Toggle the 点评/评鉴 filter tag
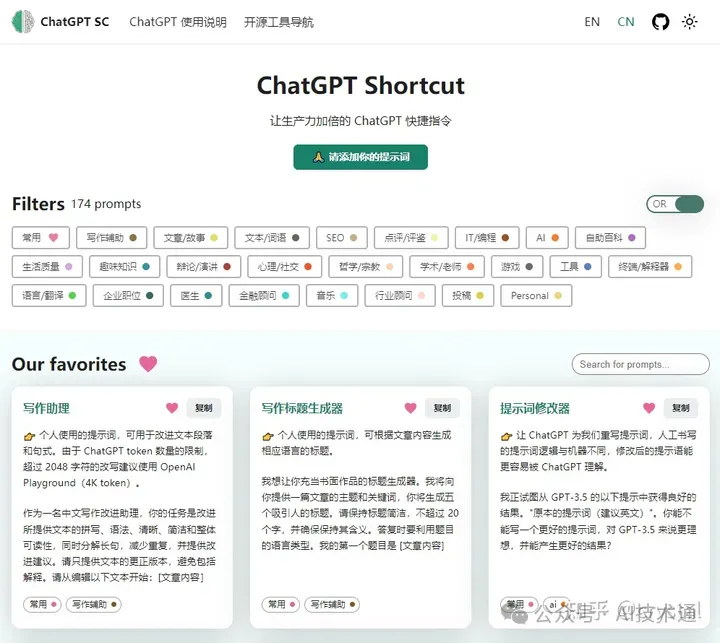 [x=411, y=237]
